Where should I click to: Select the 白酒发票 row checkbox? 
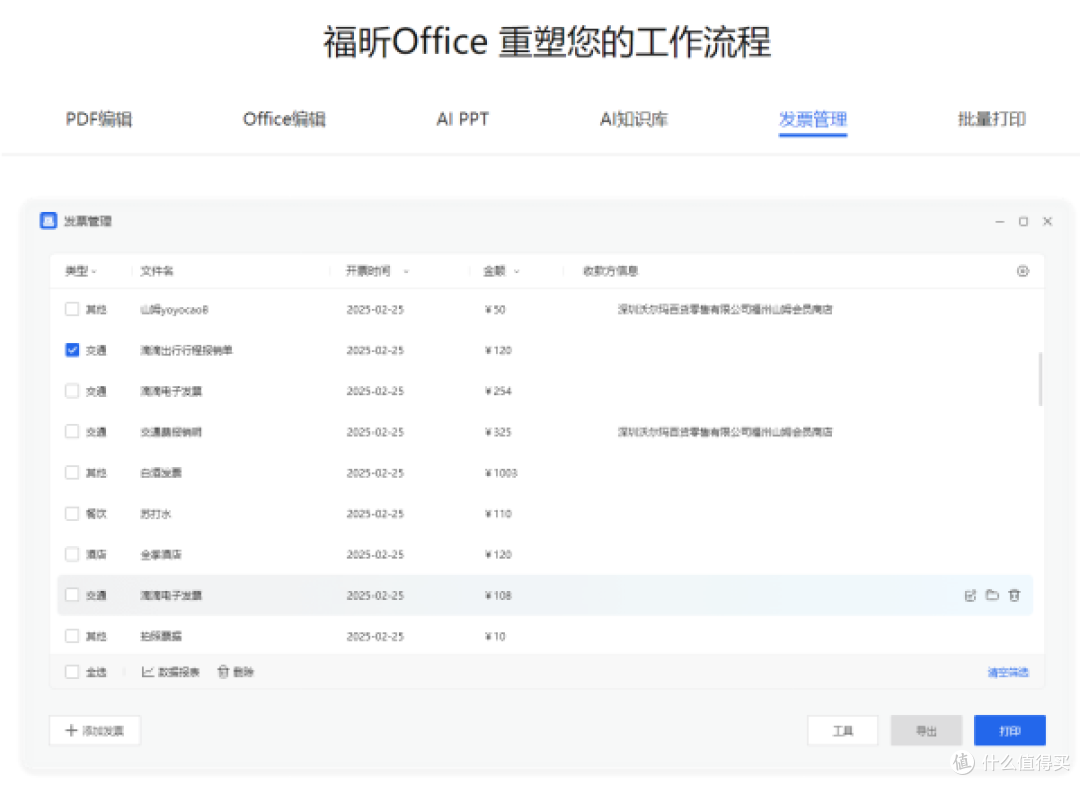72,472
